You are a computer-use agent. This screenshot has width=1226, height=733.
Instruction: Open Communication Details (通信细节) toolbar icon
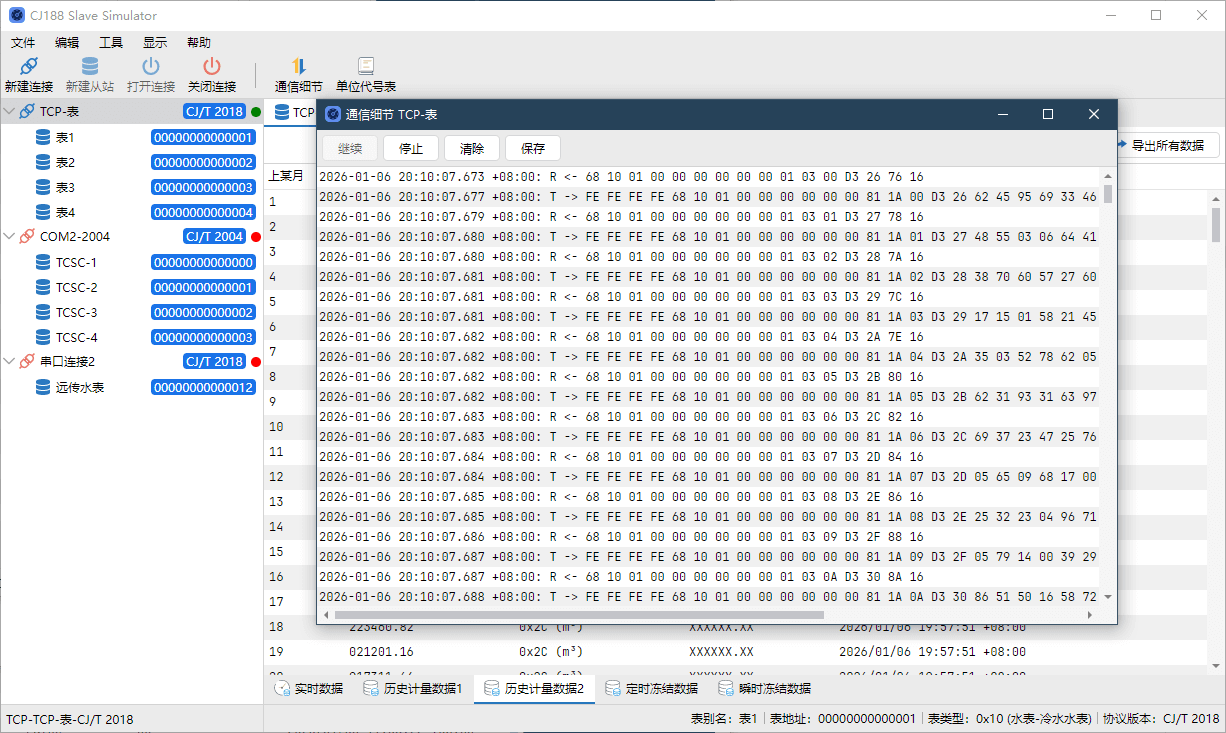(x=298, y=67)
